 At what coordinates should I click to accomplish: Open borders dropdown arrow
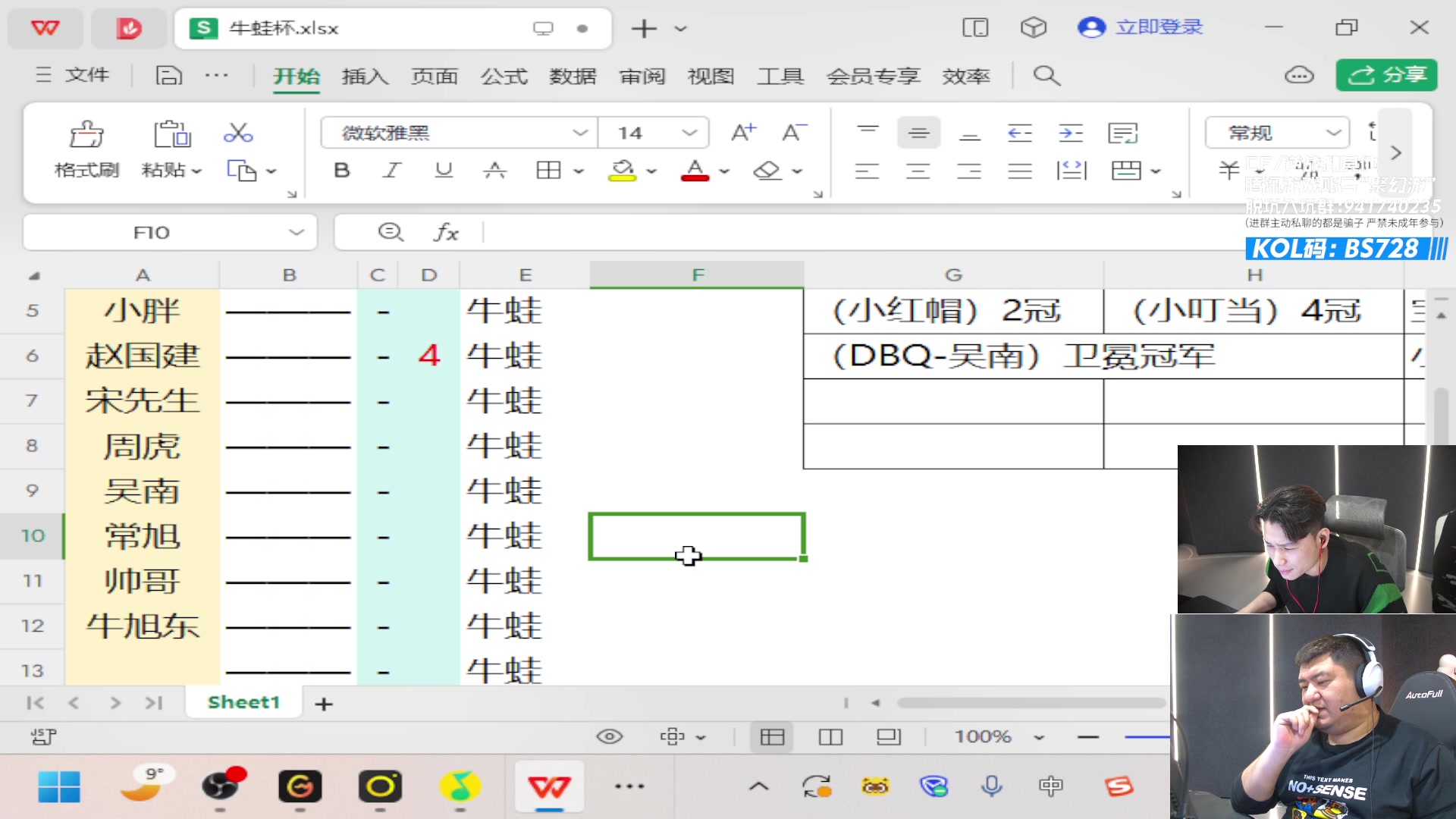[579, 171]
